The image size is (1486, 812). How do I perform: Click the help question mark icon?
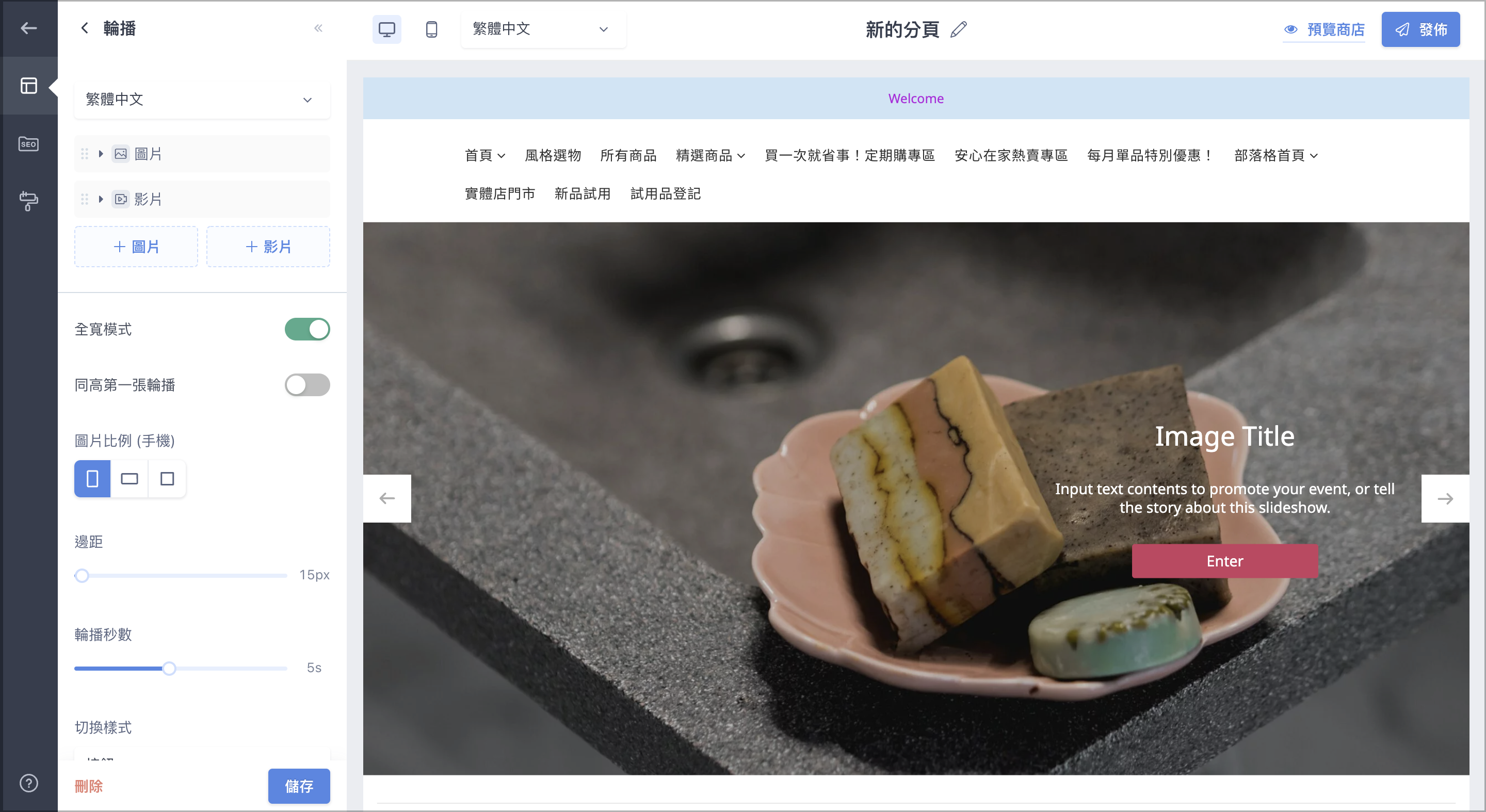point(28,783)
